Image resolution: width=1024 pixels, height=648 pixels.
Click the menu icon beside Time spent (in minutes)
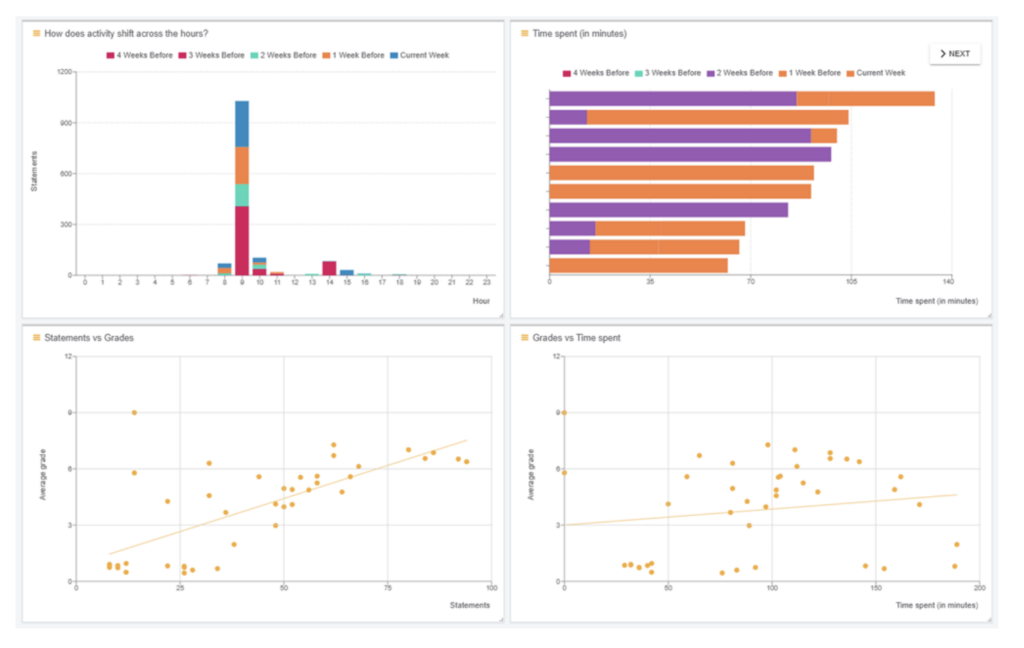(x=525, y=33)
